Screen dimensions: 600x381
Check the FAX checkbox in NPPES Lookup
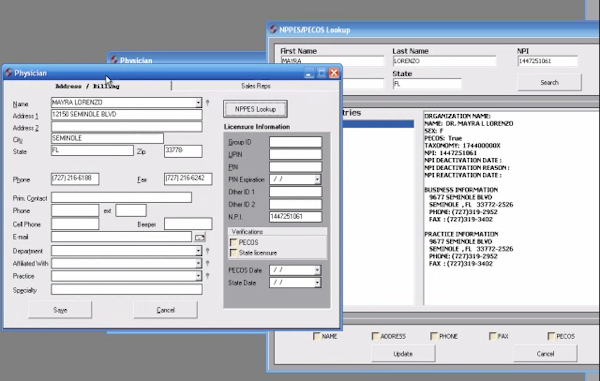(492, 336)
